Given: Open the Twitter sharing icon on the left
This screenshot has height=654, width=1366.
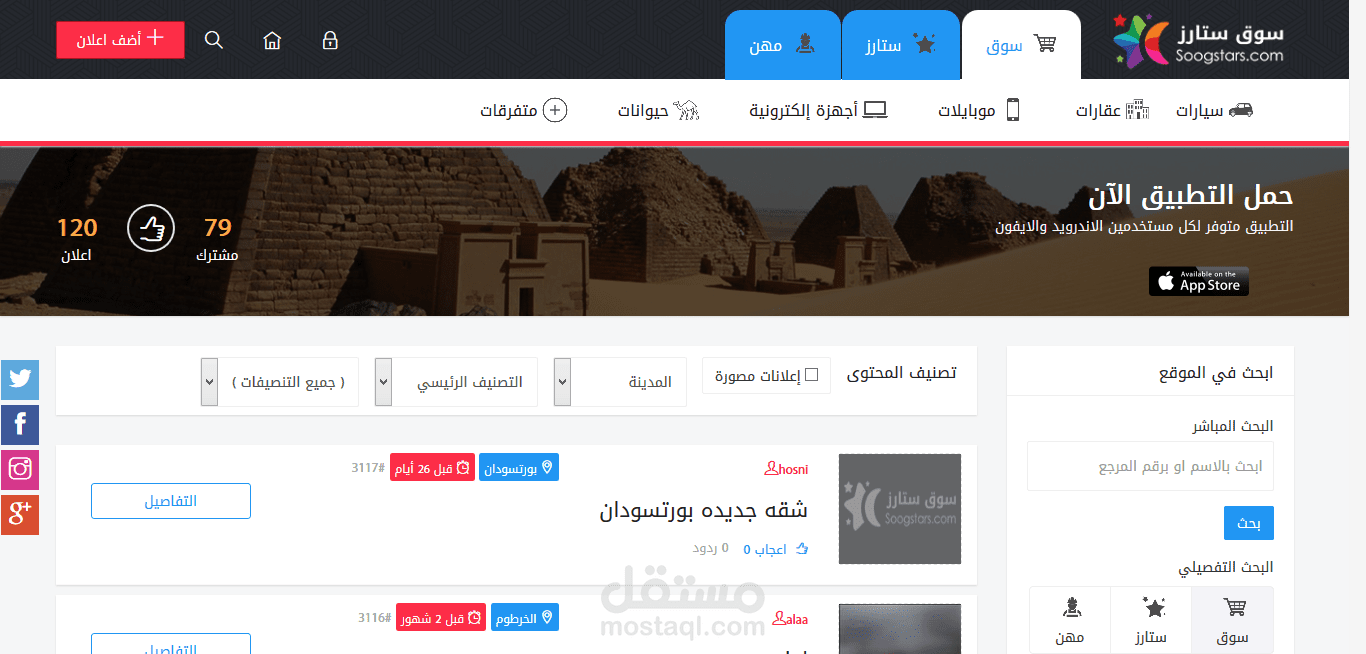Looking at the screenshot, I should pyautogui.click(x=19, y=380).
